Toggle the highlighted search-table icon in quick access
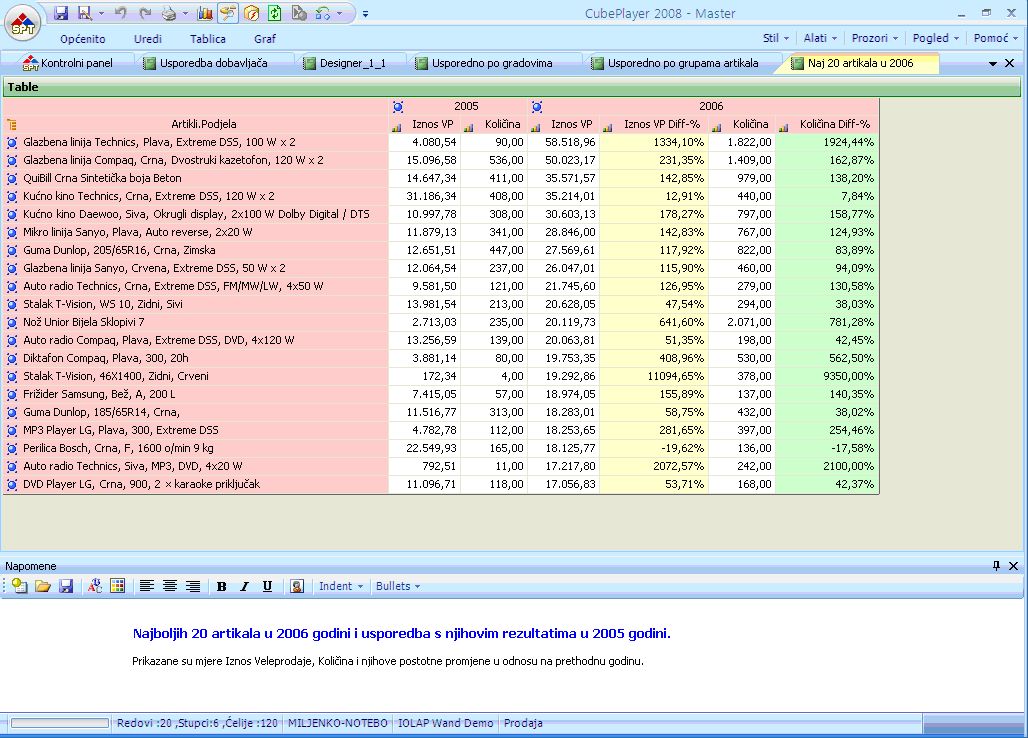 pos(227,13)
